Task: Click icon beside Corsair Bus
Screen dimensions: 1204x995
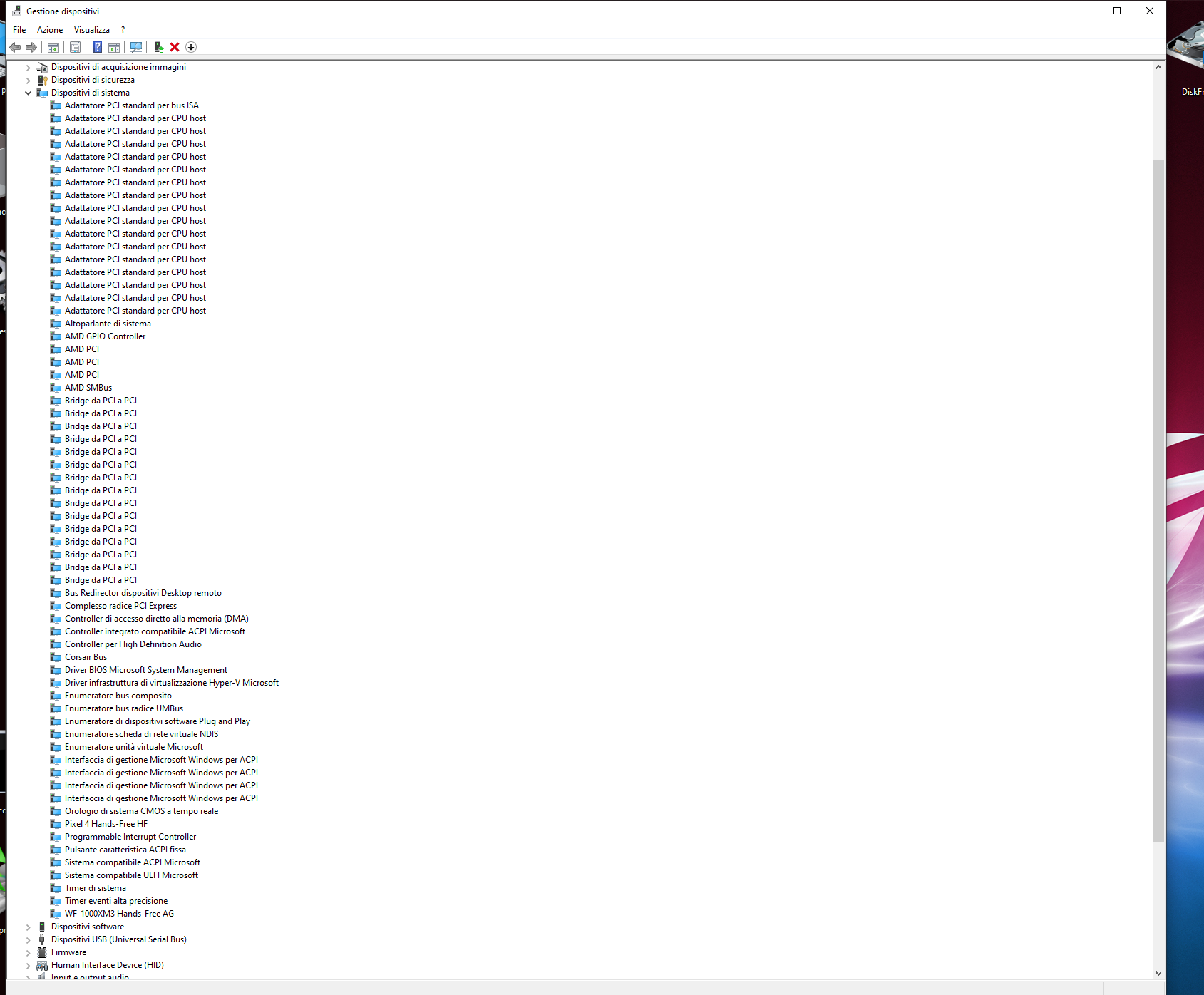Action: [x=56, y=657]
